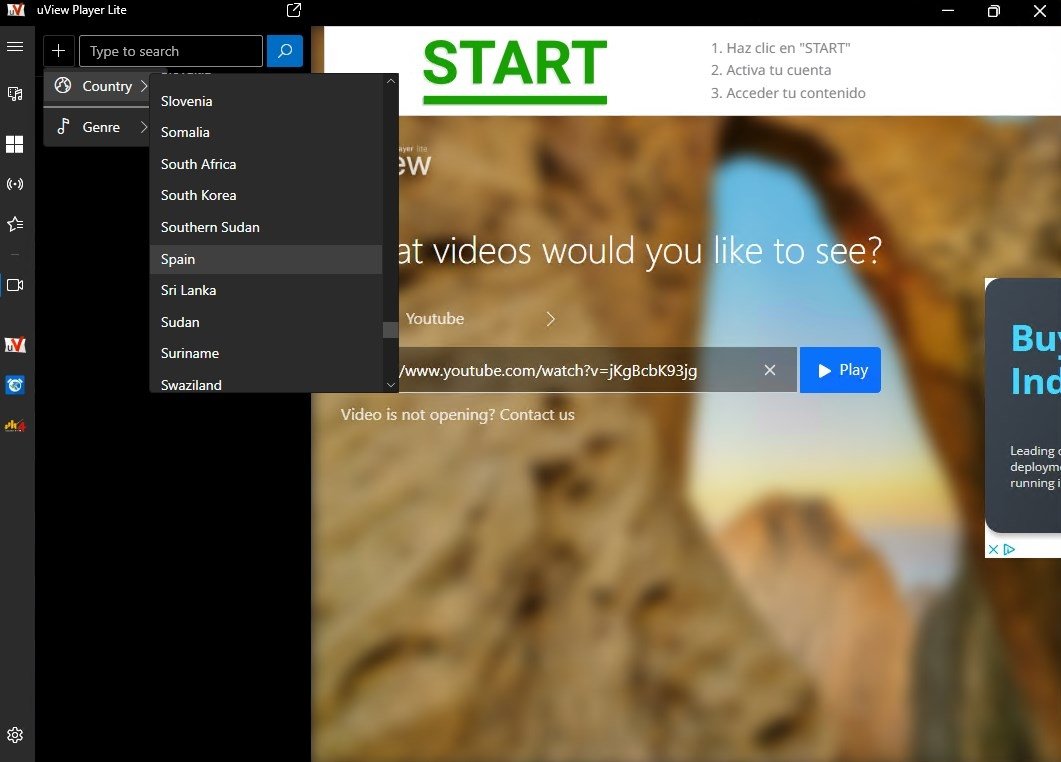Open the TV guide sidebar icon

[15, 93]
